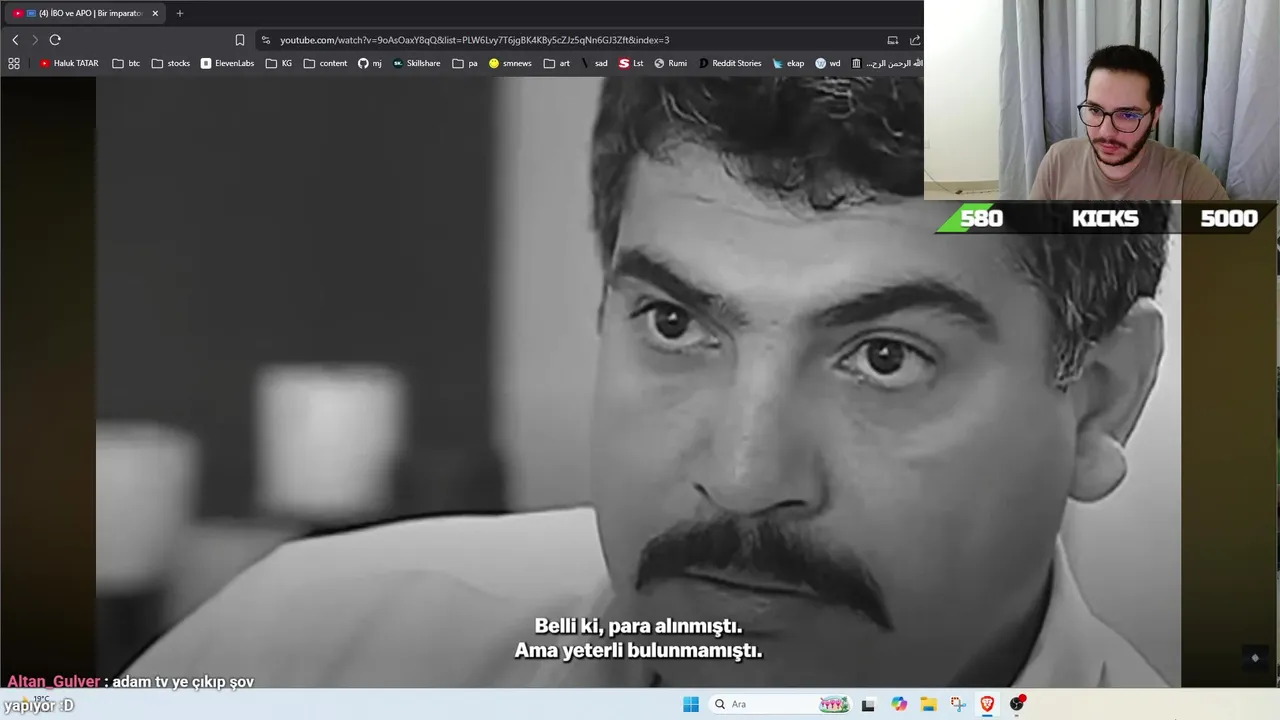Open the ekap bookmark
The width and height of the screenshot is (1280, 720).
click(x=788, y=63)
